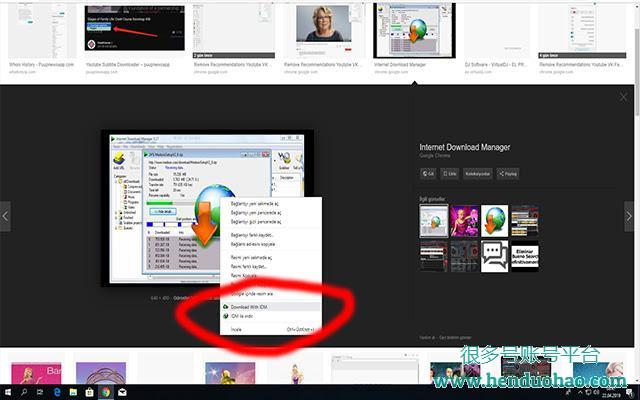Image resolution: width=640 pixels, height=400 pixels.
Task: Open the 'Eliminar' text related thumbnail
Action: click(x=525, y=256)
